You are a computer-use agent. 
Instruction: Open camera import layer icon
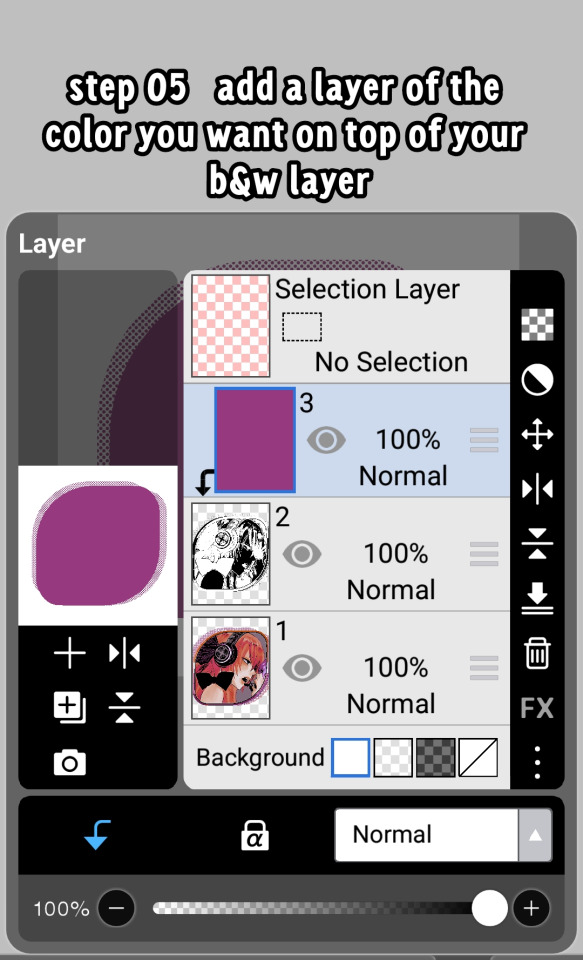(x=69, y=763)
